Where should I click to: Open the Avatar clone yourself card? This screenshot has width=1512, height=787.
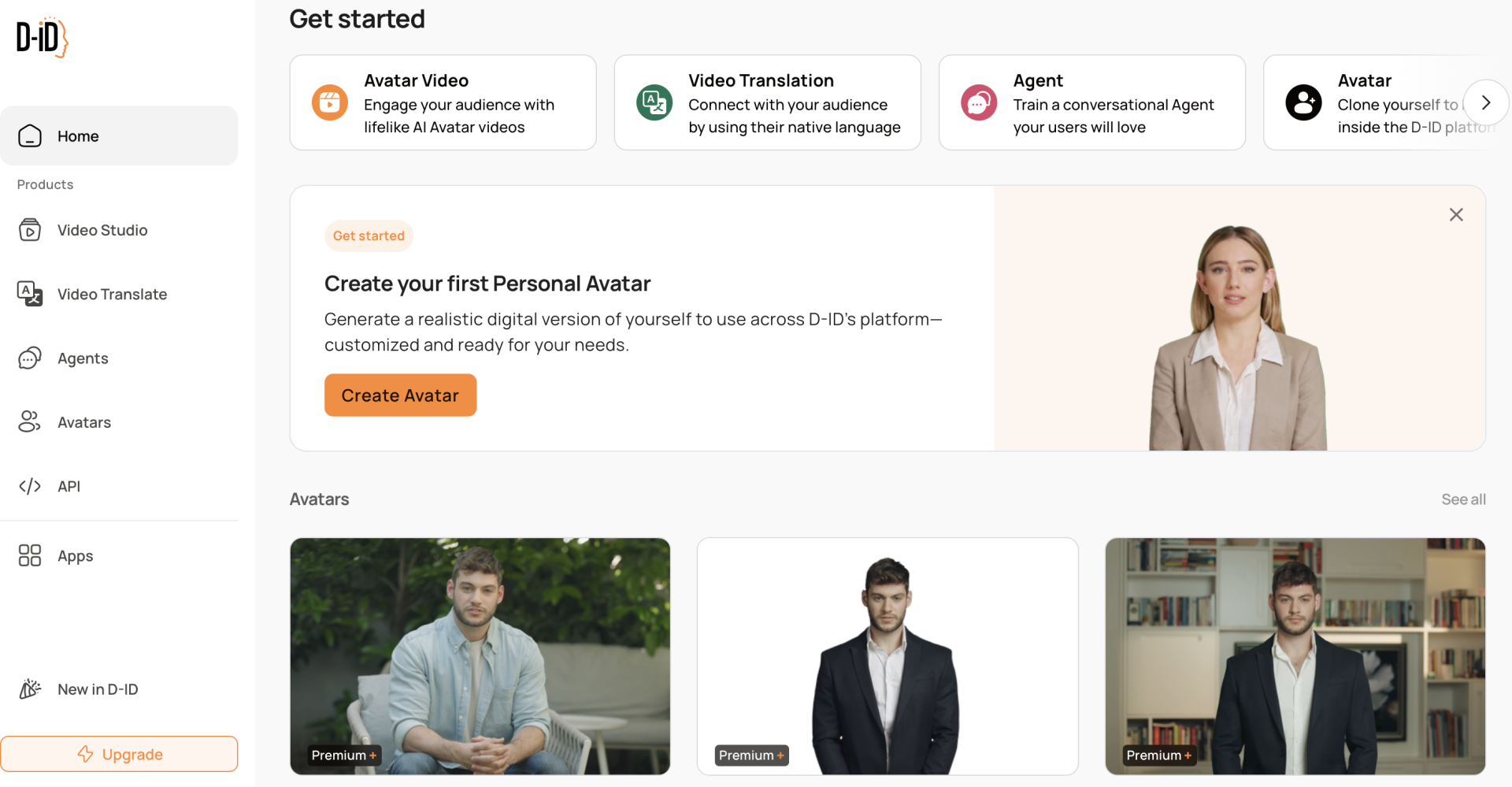1370,102
